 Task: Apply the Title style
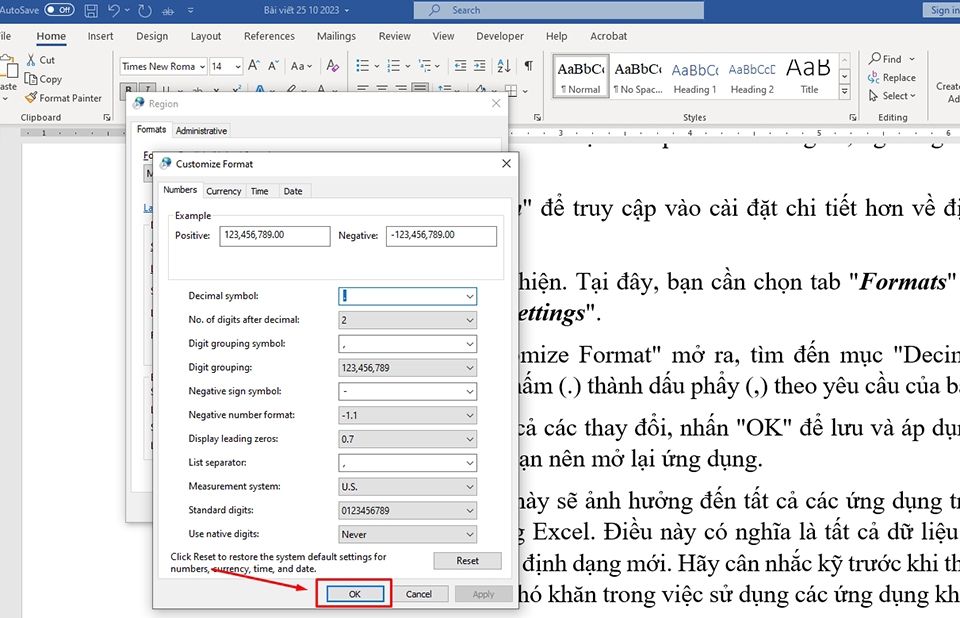[809, 77]
